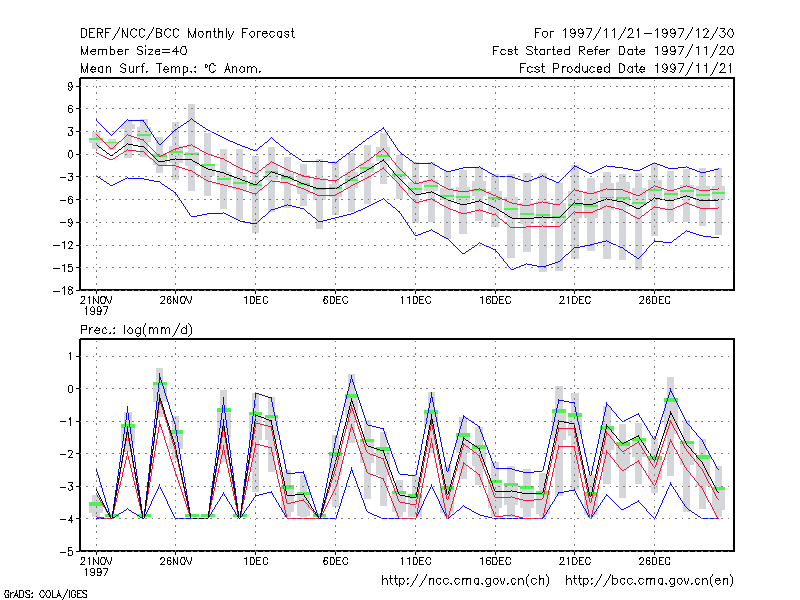Click the -18 value on temperature y-axis

click(64, 290)
